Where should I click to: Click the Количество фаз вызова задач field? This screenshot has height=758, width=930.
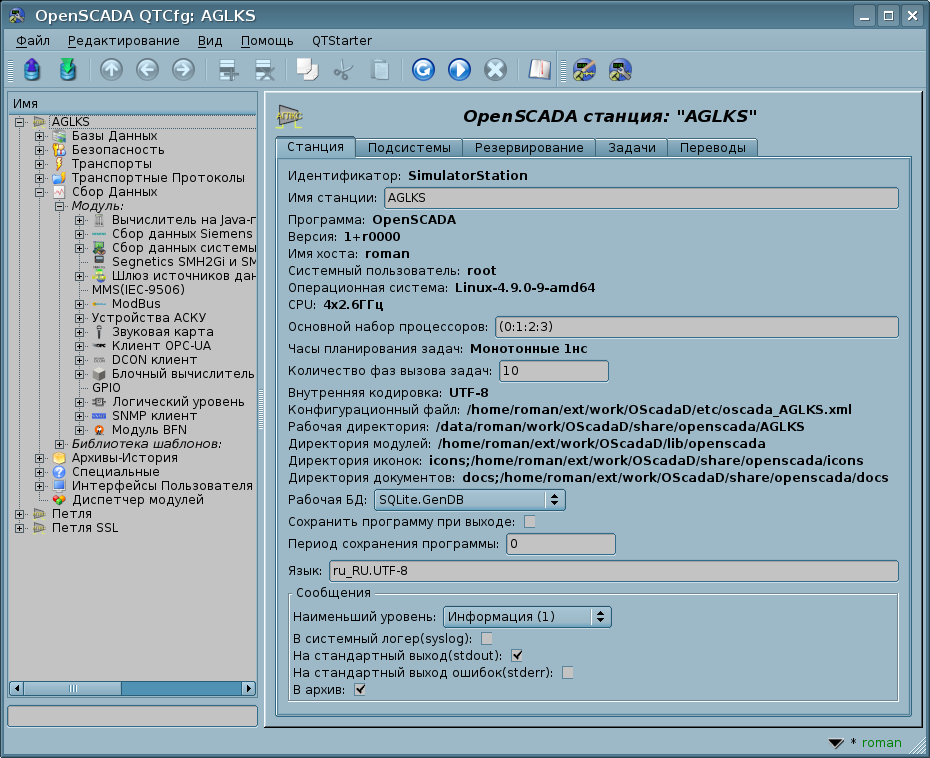[553, 371]
